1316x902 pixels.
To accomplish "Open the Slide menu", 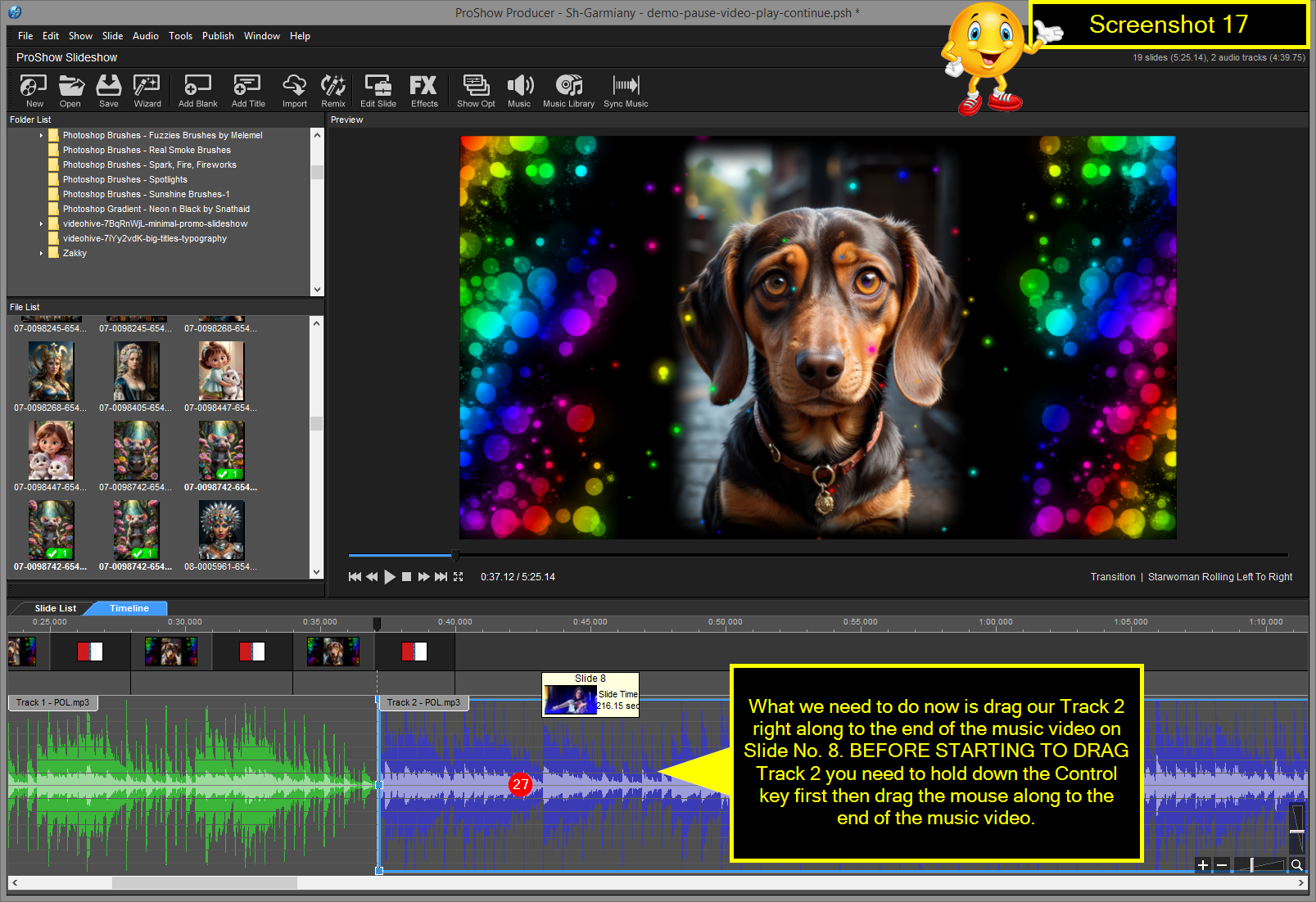I will click(x=112, y=36).
